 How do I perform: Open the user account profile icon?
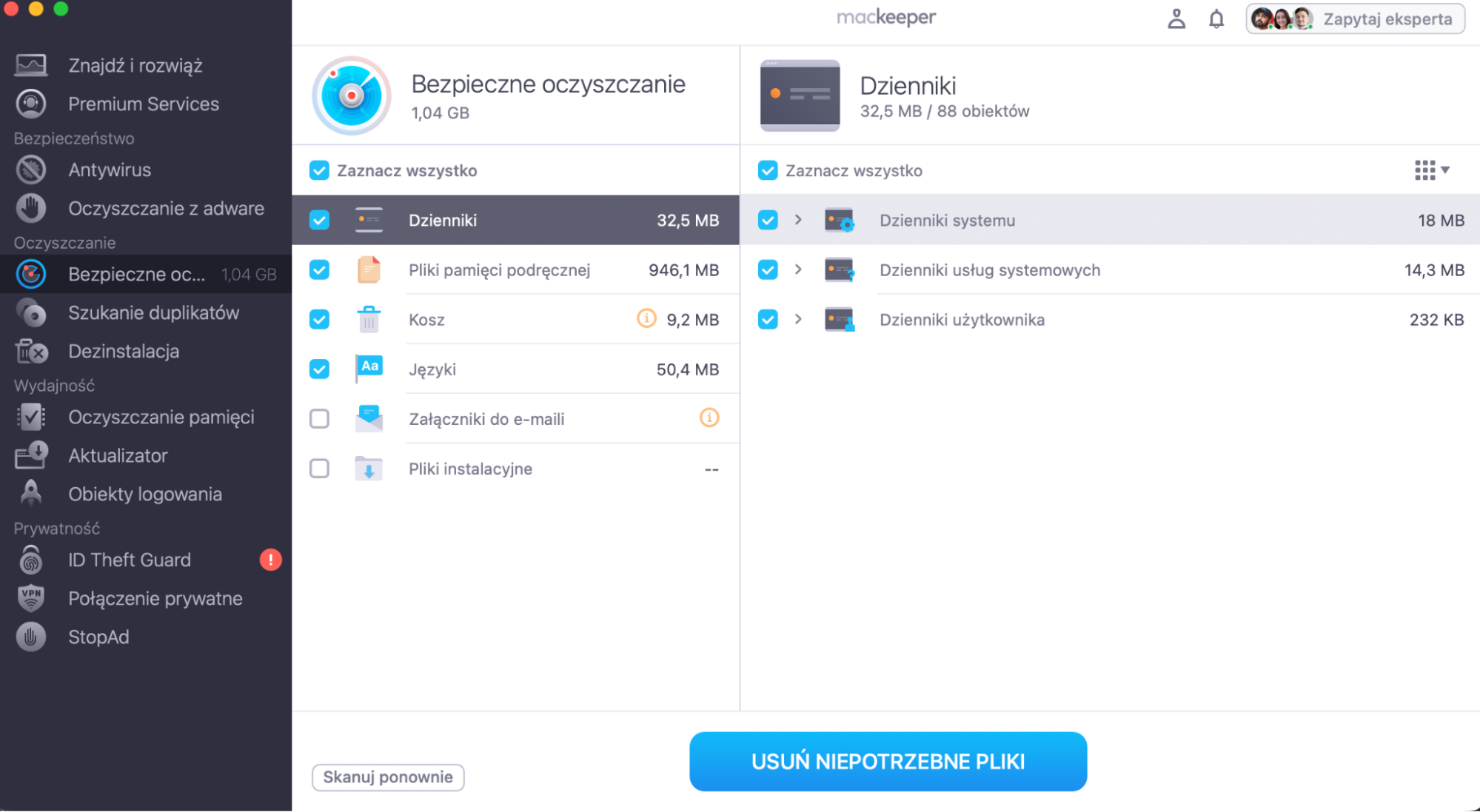tap(1176, 19)
